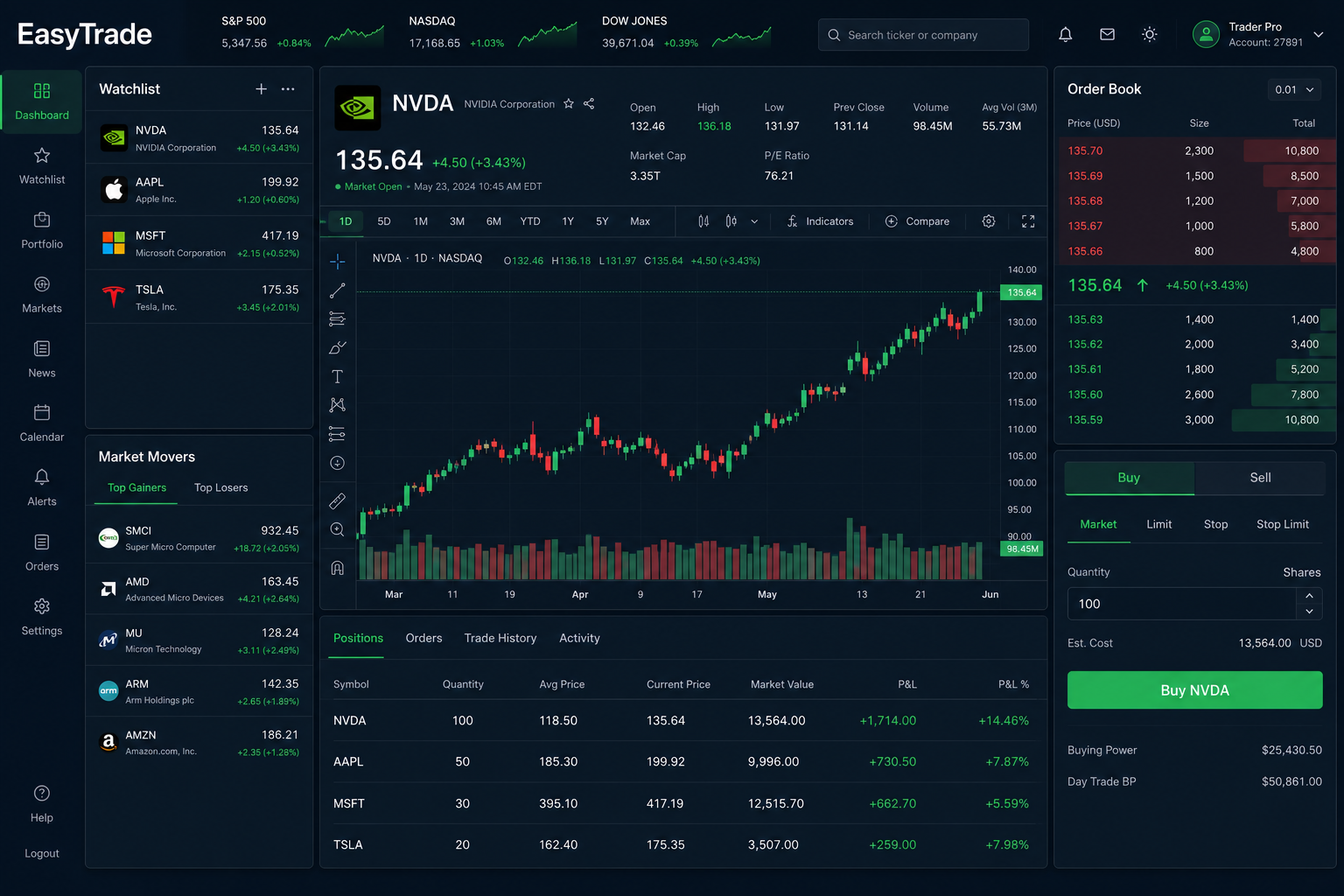The width and height of the screenshot is (1344, 896).
Task: Click the MSFT row in Positions table
Action: pyautogui.click(x=683, y=803)
